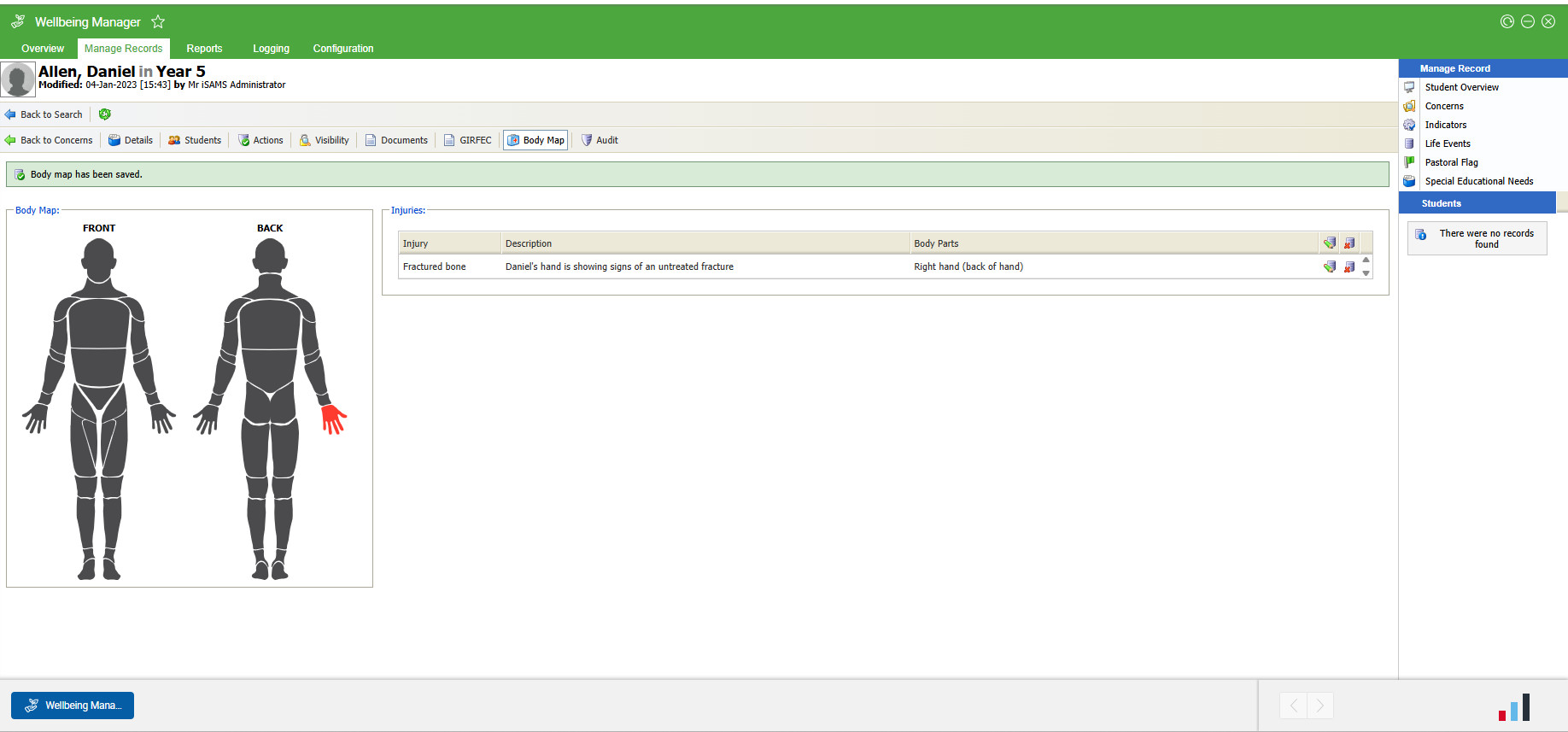
Task: Click the next arrow in the bottom bar
Action: pos(1320,706)
